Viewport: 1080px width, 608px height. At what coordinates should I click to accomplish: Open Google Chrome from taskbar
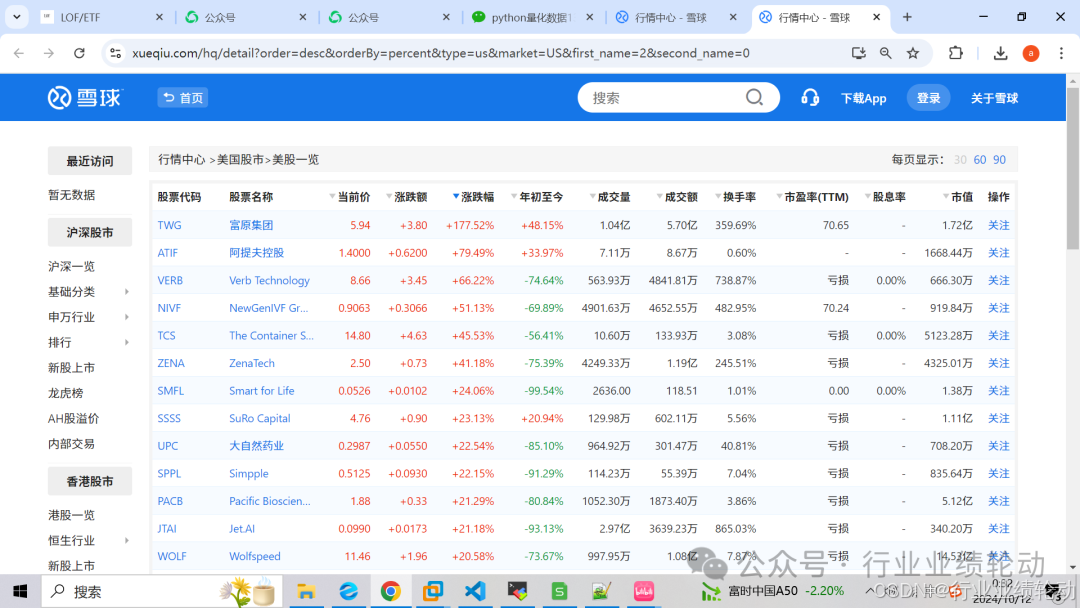tap(391, 591)
